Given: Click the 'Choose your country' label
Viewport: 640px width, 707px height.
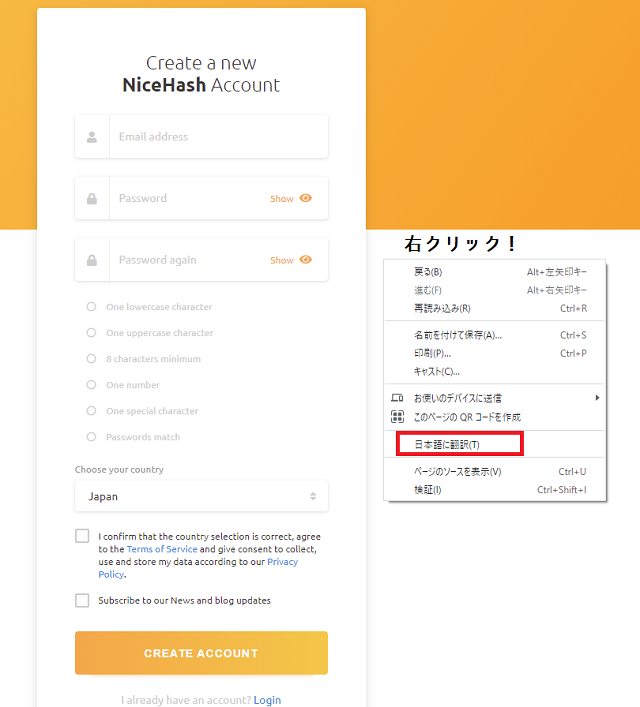Looking at the screenshot, I should [120, 469].
